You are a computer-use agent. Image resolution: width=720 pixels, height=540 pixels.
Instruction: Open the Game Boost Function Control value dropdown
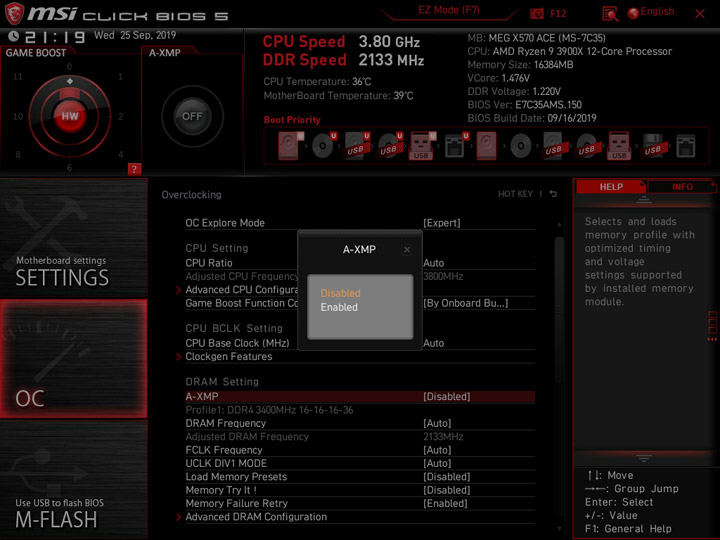pyautogui.click(x=466, y=303)
